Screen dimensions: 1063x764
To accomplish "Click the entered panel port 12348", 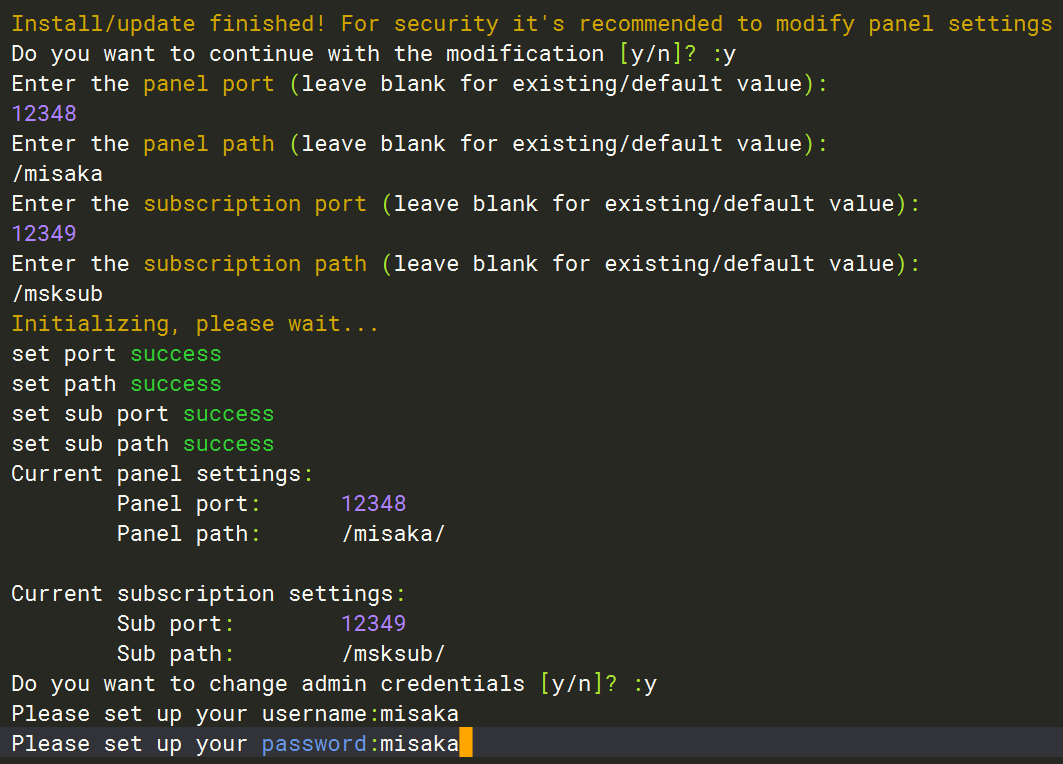I will coord(44,114).
